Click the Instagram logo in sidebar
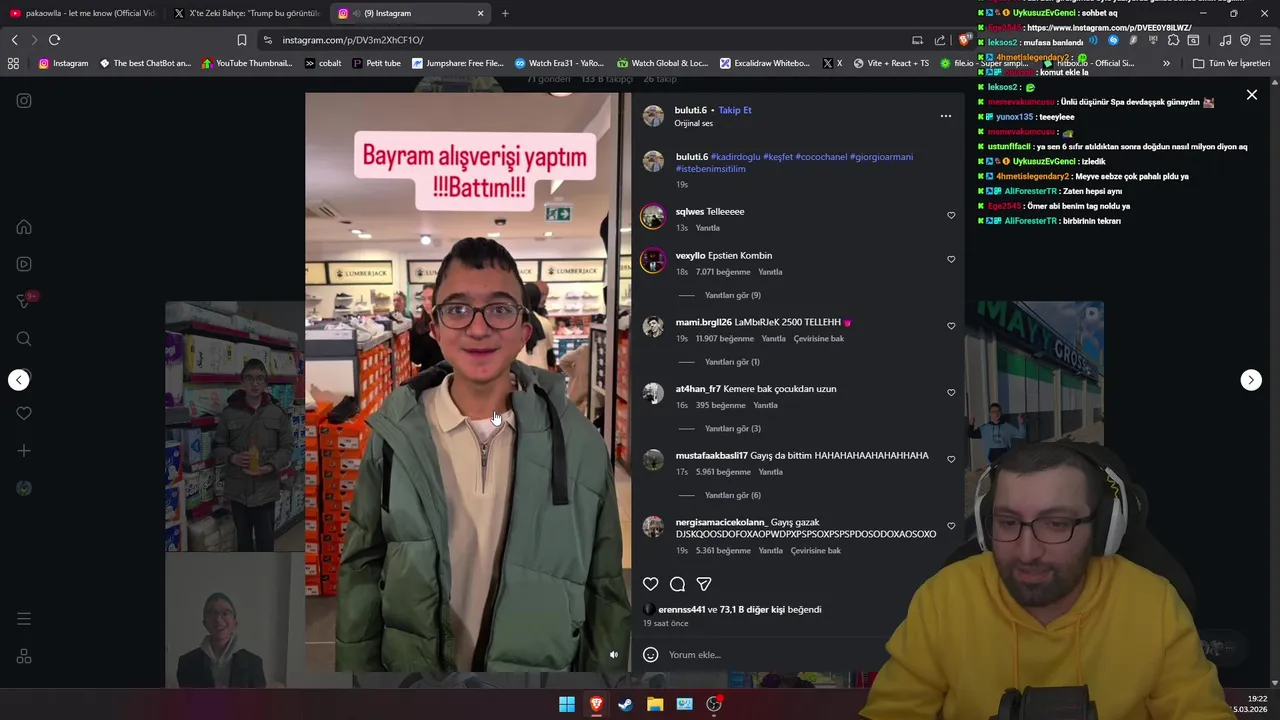The height and width of the screenshot is (720, 1280). tap(24, 101)
